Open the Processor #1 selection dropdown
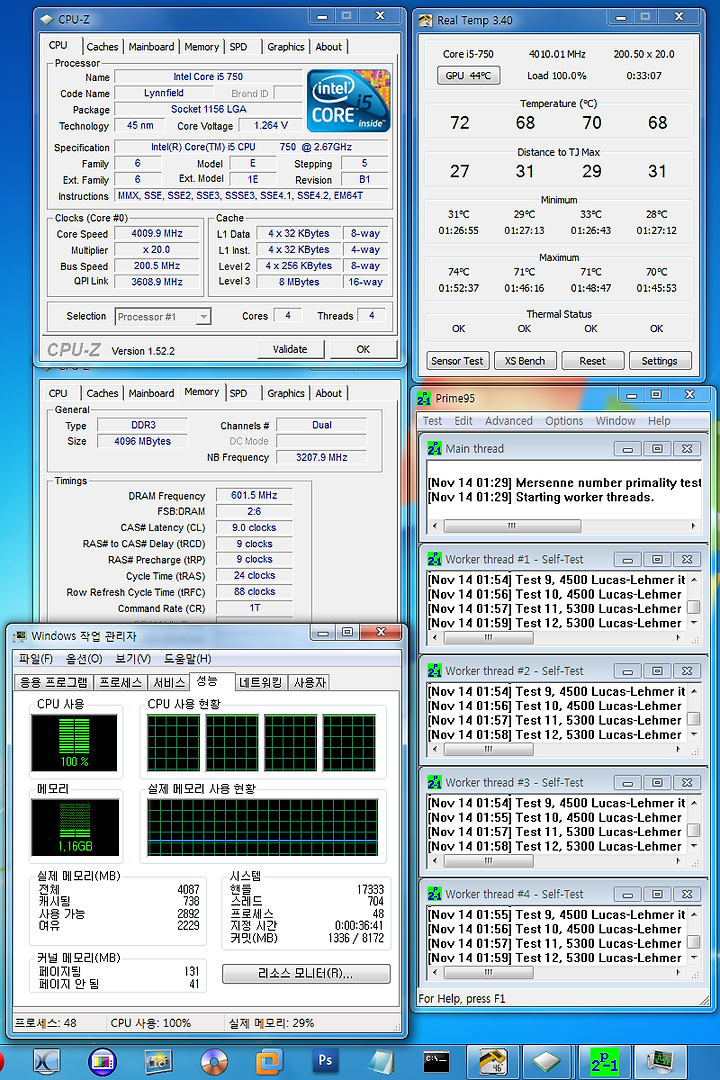The image size is (720, 1080). click(203, 317)
